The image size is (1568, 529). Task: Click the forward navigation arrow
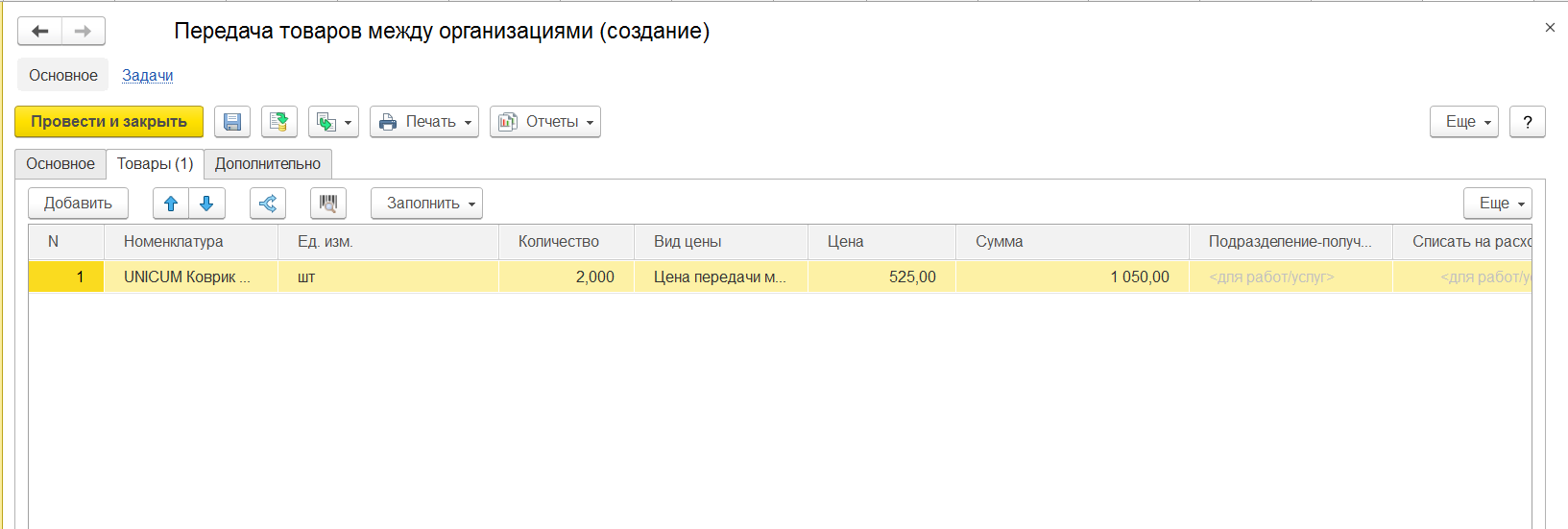click(84, 32)
